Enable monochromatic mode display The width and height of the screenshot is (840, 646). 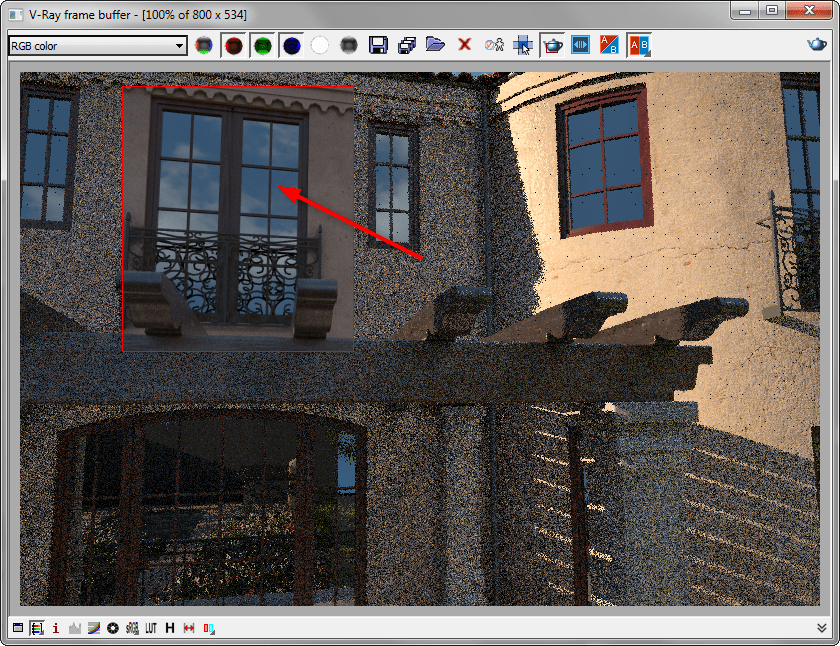point(349,45)
